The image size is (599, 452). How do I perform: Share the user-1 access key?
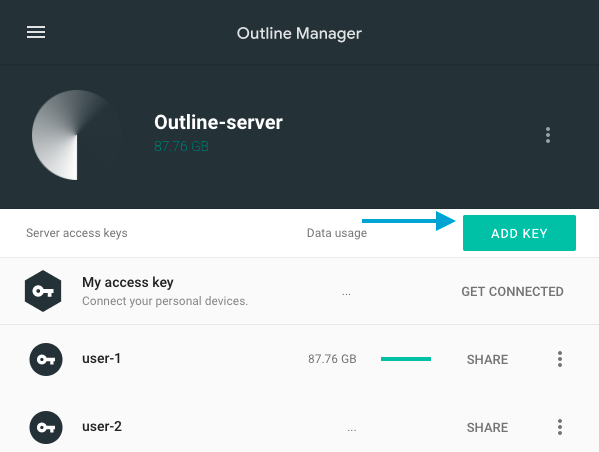[487, 360]
